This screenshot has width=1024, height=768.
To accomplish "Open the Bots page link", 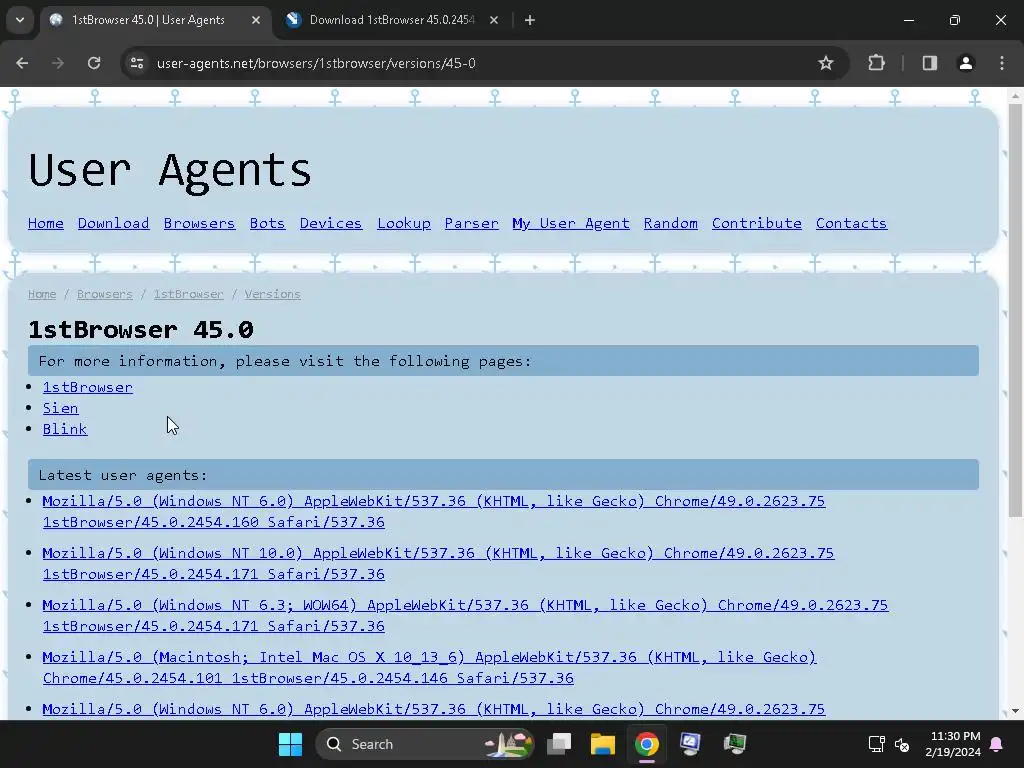I will tap(267, 223).
